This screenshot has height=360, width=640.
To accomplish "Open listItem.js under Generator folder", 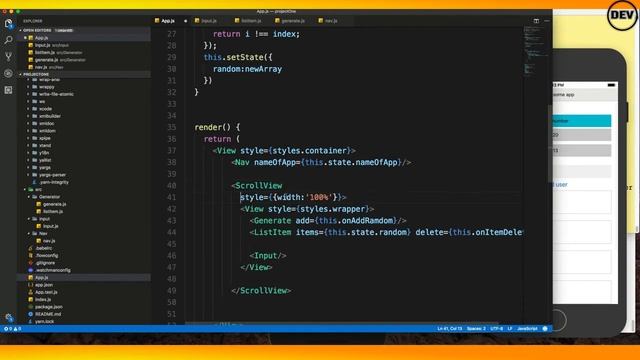I will (x=53, y=211).
